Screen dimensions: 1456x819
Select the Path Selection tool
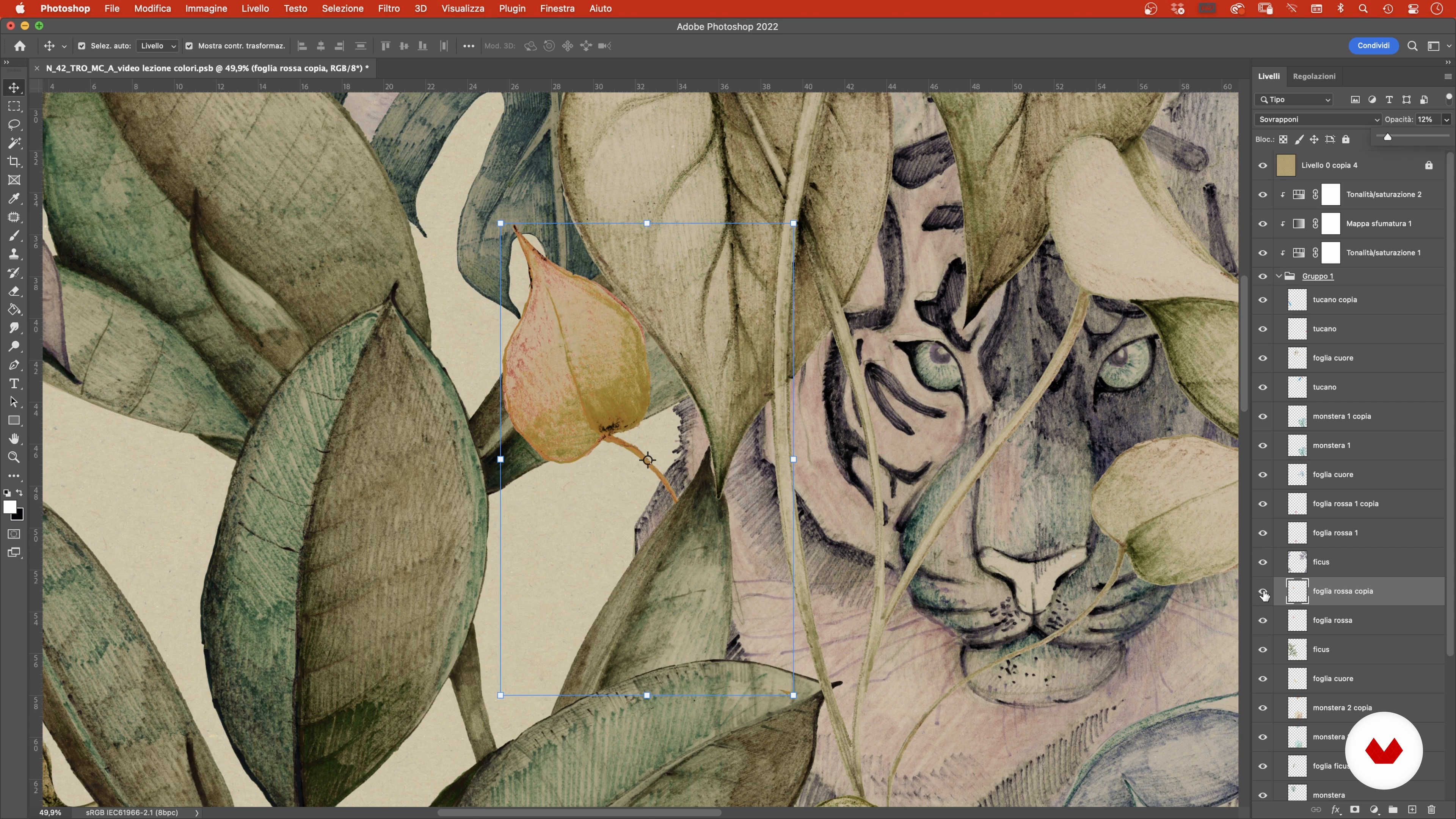click(14, 402)
